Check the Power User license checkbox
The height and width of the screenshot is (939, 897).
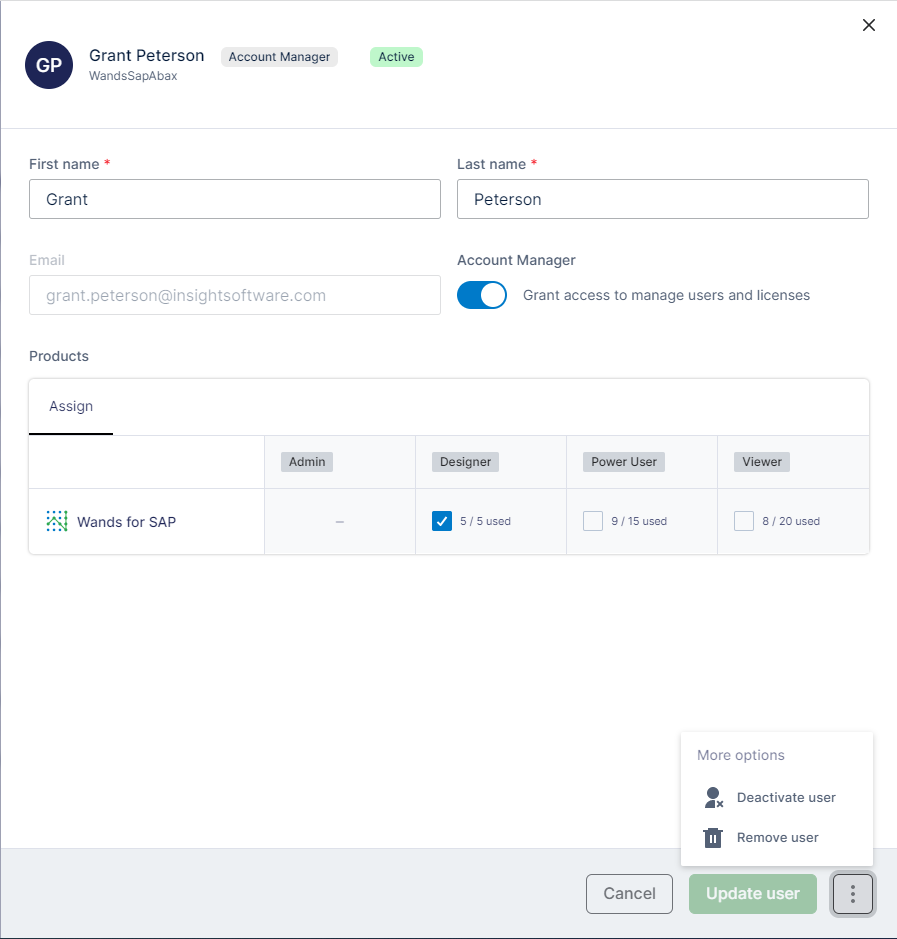click(x=592, y=521)
